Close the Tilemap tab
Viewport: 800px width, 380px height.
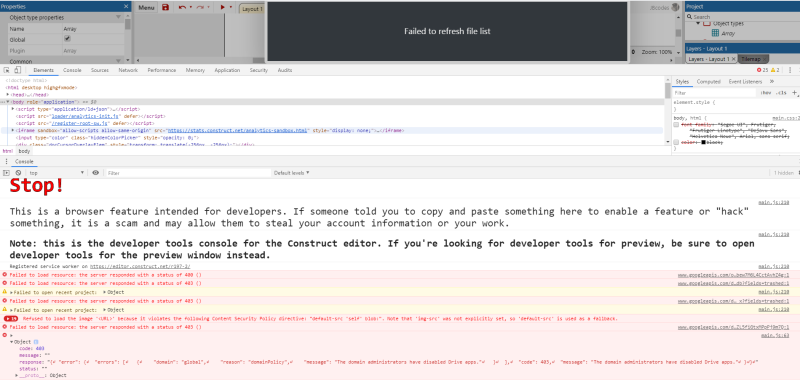coord(764,59)
